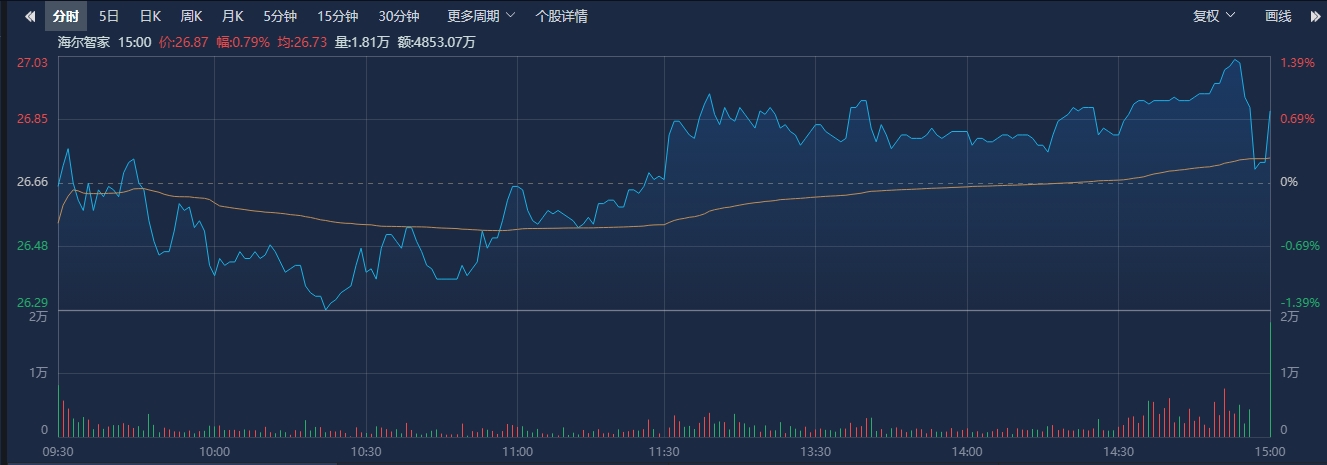View the 30分钟 period chart
This screenshot has height=465, width=1327.
click(399, 16)
